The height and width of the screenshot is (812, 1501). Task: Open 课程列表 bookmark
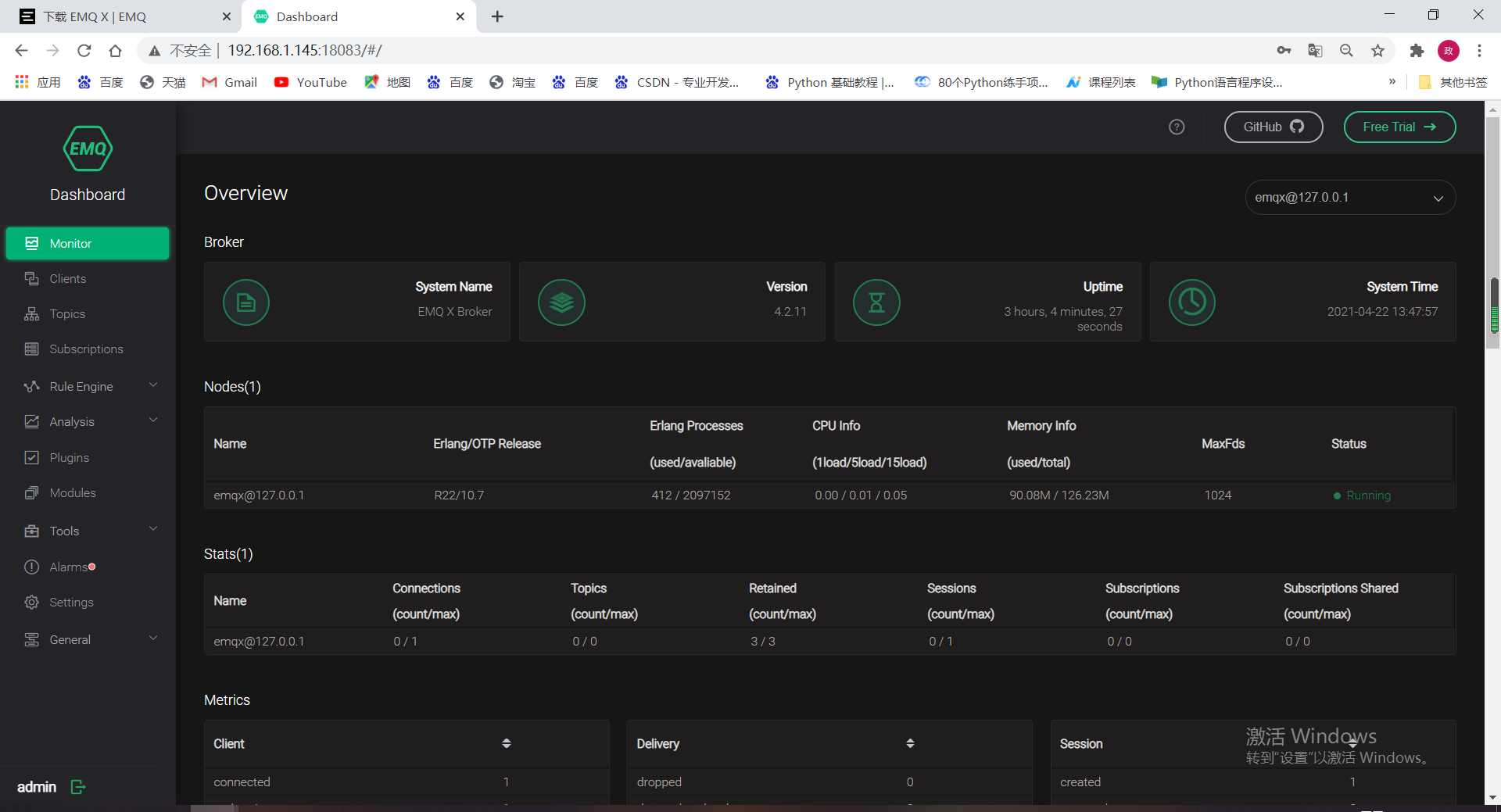click(x=1101, y=82)
